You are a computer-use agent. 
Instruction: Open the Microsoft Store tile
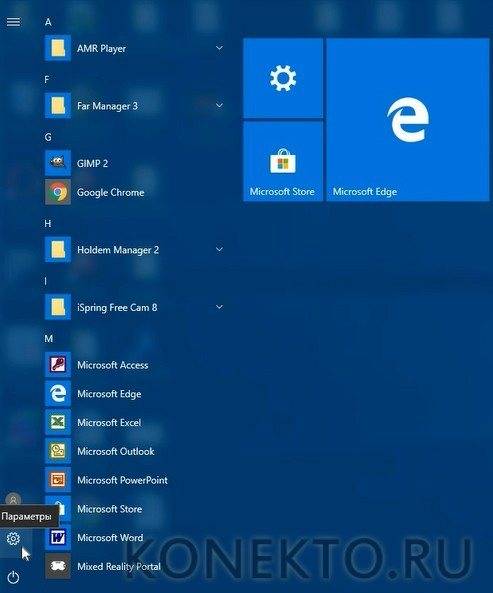pos(283,161)
